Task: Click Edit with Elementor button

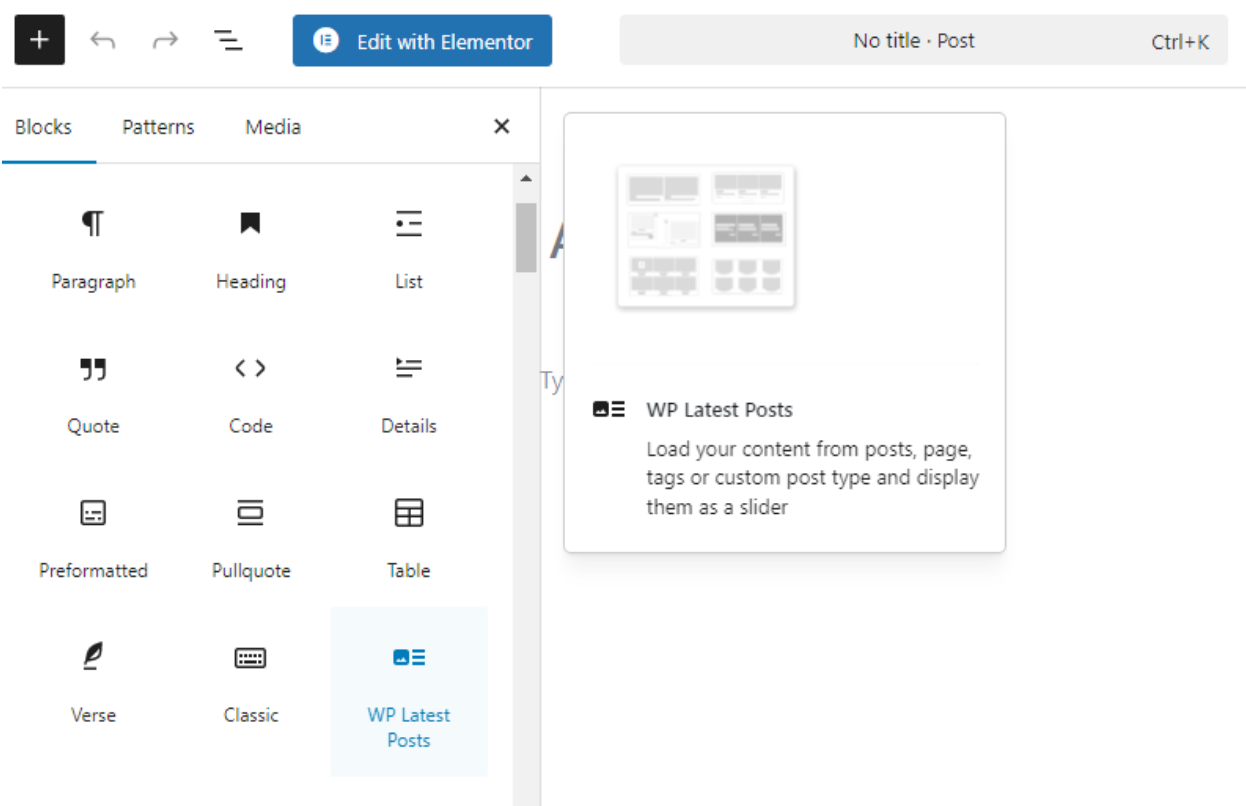Action: (x=422, y=41)
